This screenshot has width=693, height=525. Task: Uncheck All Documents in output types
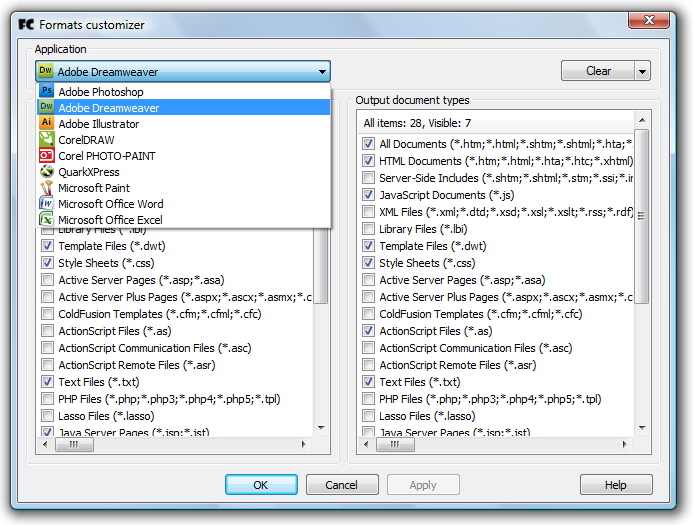point(368,144)
